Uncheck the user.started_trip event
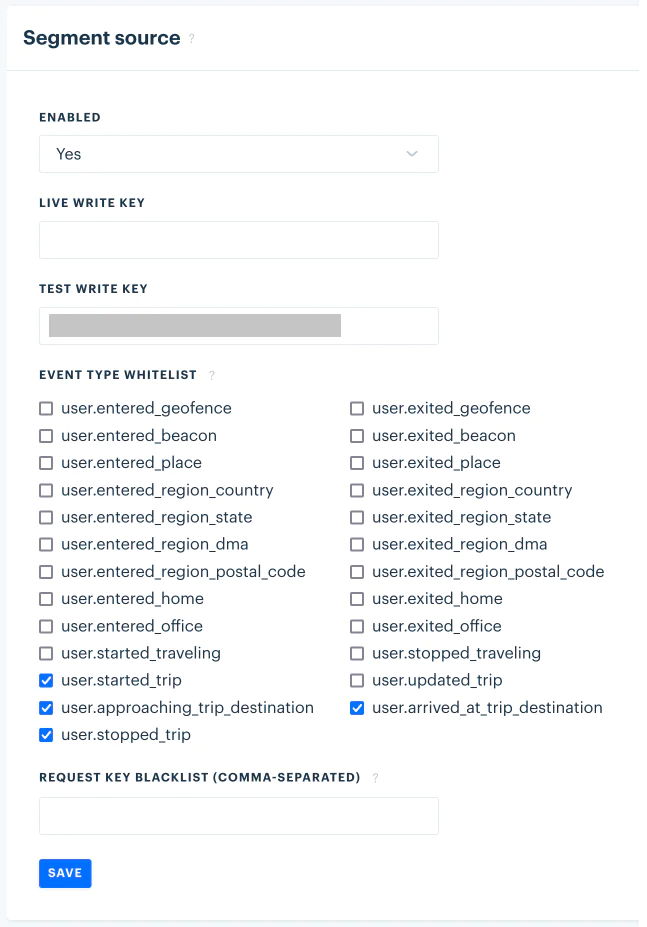This screenshot has width=647, height=927. tap(45, 680)
